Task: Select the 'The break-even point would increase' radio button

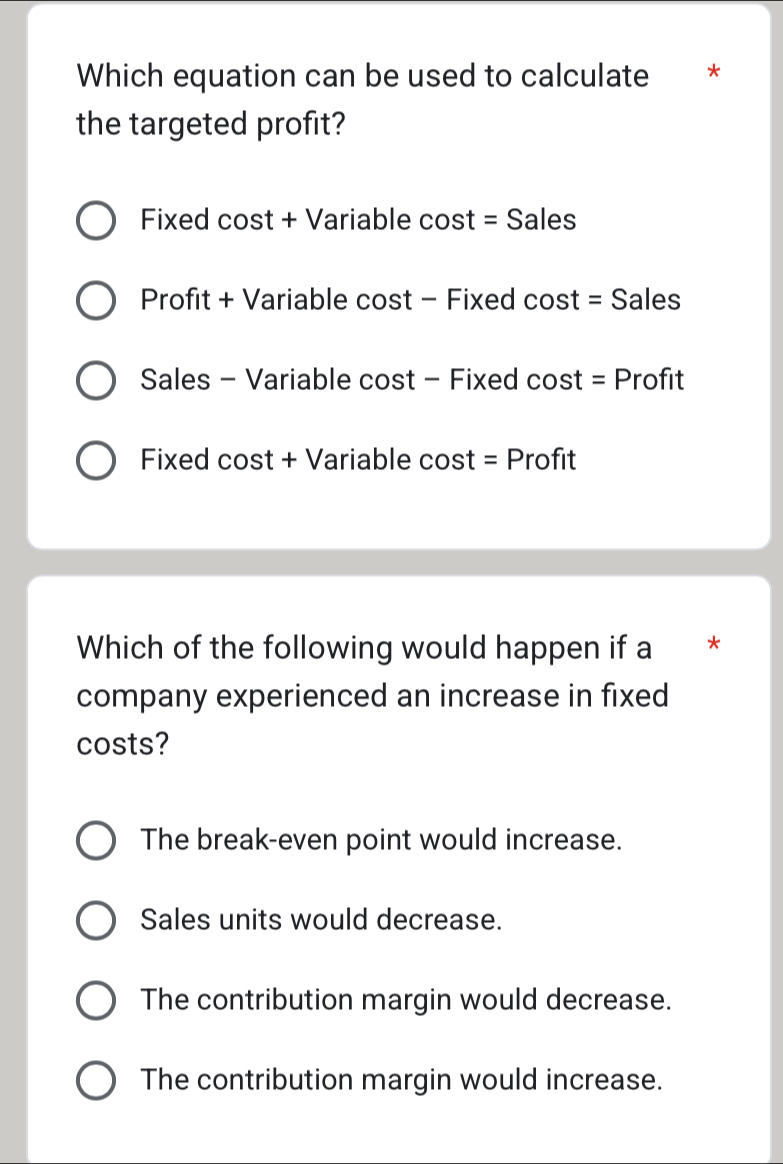Action: click(96, 840)
